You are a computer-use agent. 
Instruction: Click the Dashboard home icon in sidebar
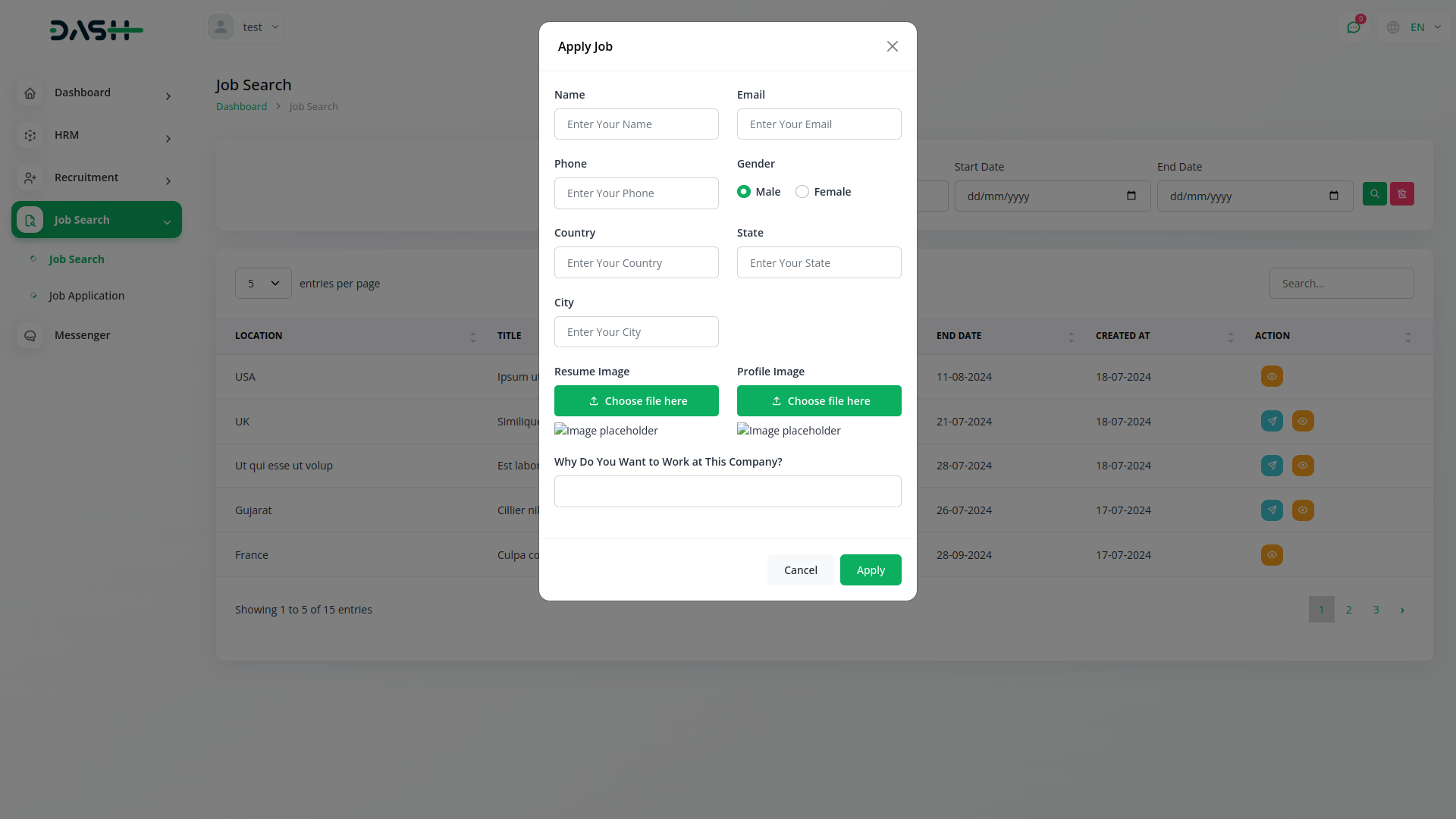[30, 93]
